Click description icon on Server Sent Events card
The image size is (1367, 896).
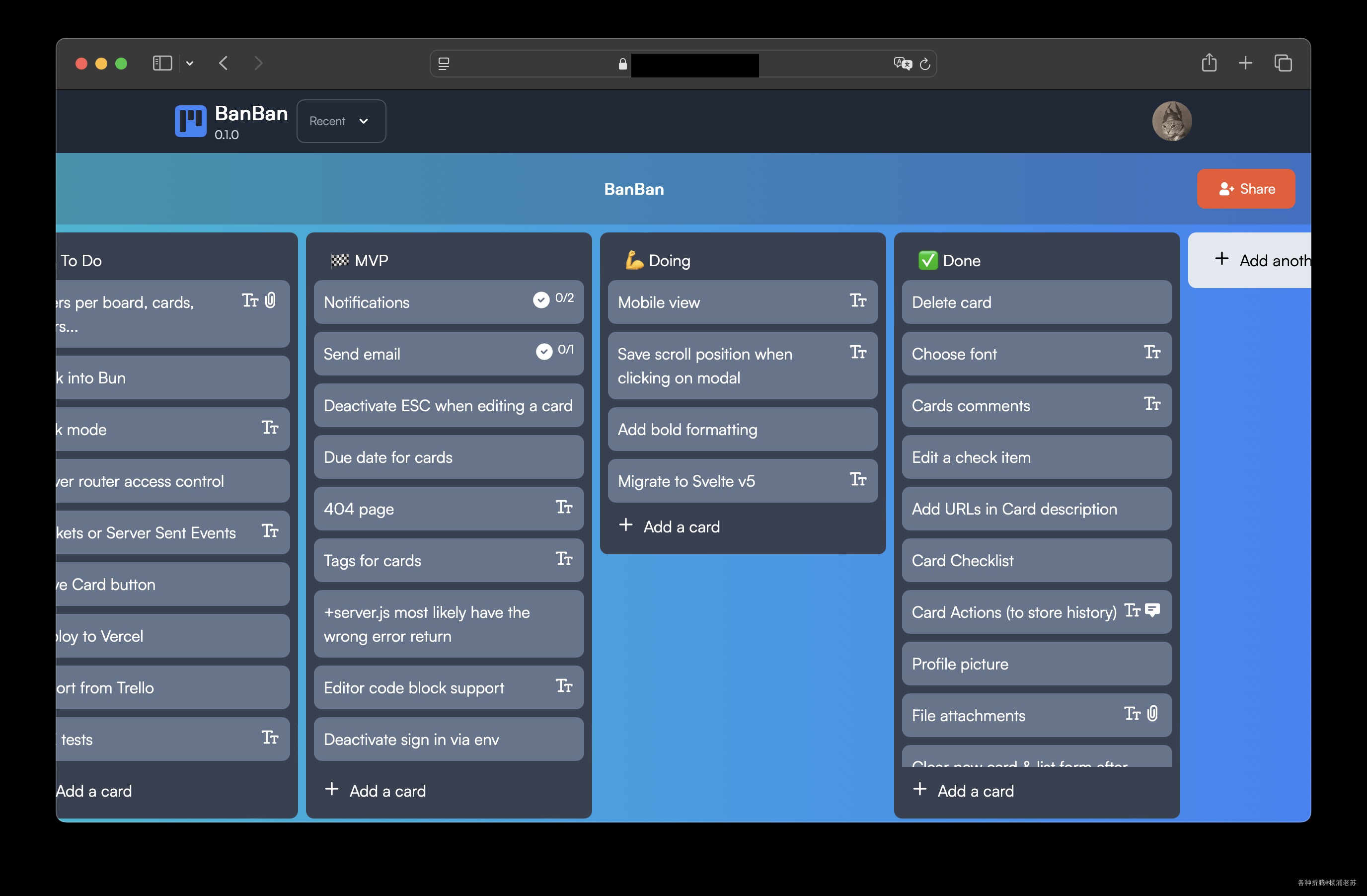click(x=270, y=531)
